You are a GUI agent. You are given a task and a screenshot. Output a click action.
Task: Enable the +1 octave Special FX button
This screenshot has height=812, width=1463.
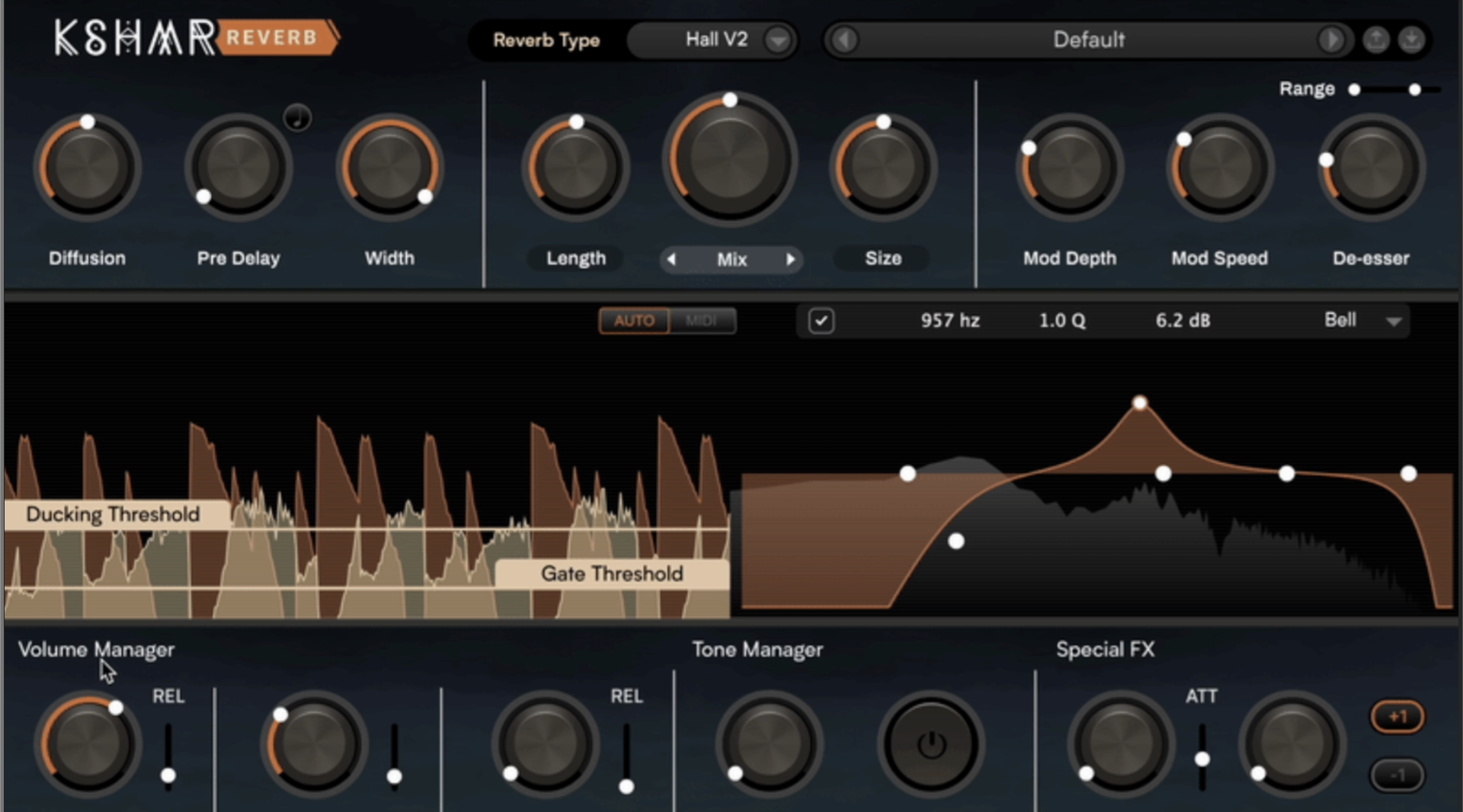1397,717
